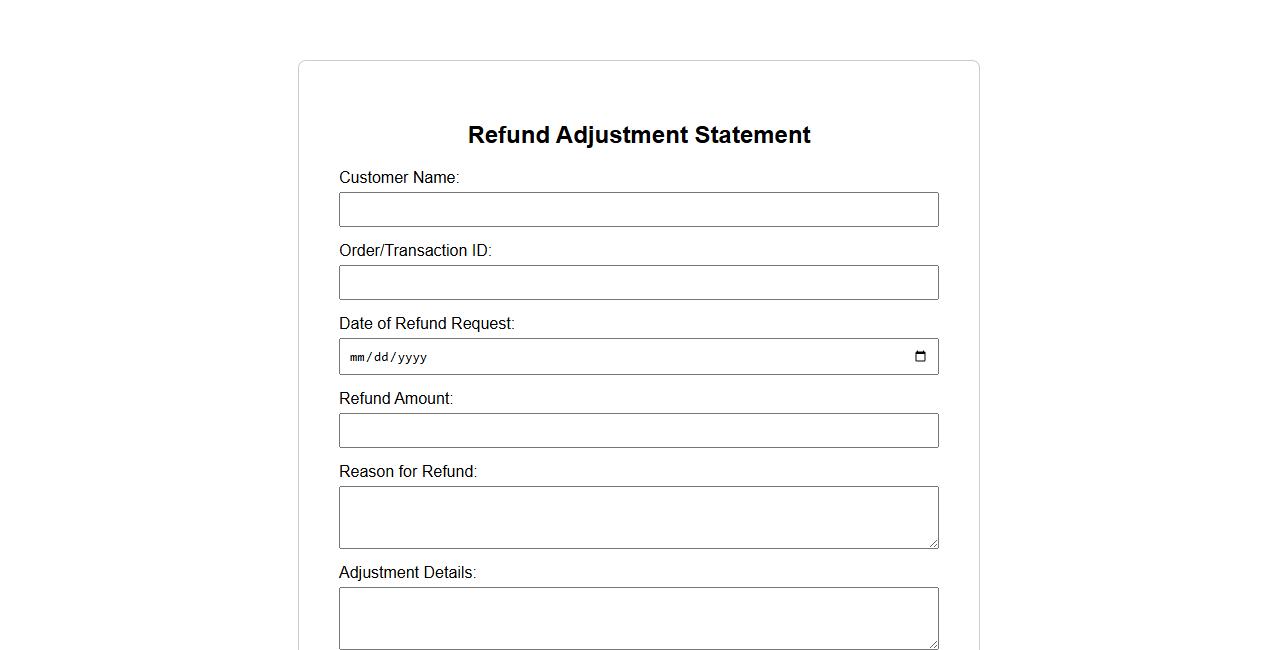Click the Adjustment Details resize handle
The width and height of the screenshot is (1278, 650).
933,644
